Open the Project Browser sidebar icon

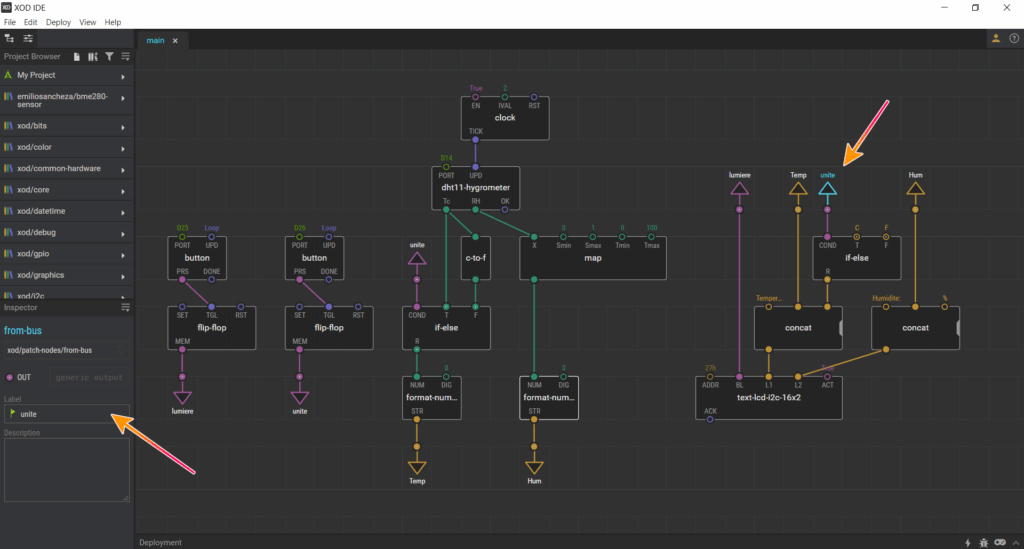(9, 39)
